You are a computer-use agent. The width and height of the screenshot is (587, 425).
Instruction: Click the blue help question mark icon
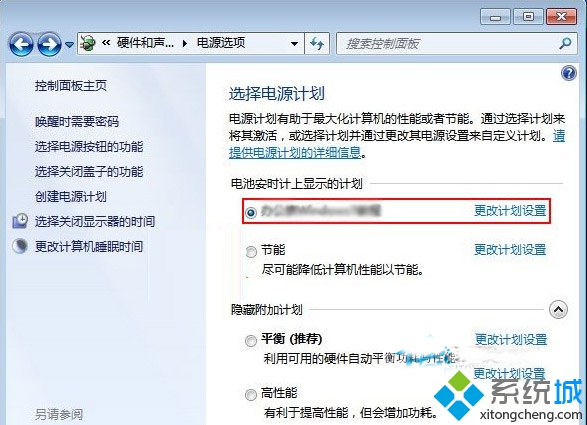[x=569, y=73]
